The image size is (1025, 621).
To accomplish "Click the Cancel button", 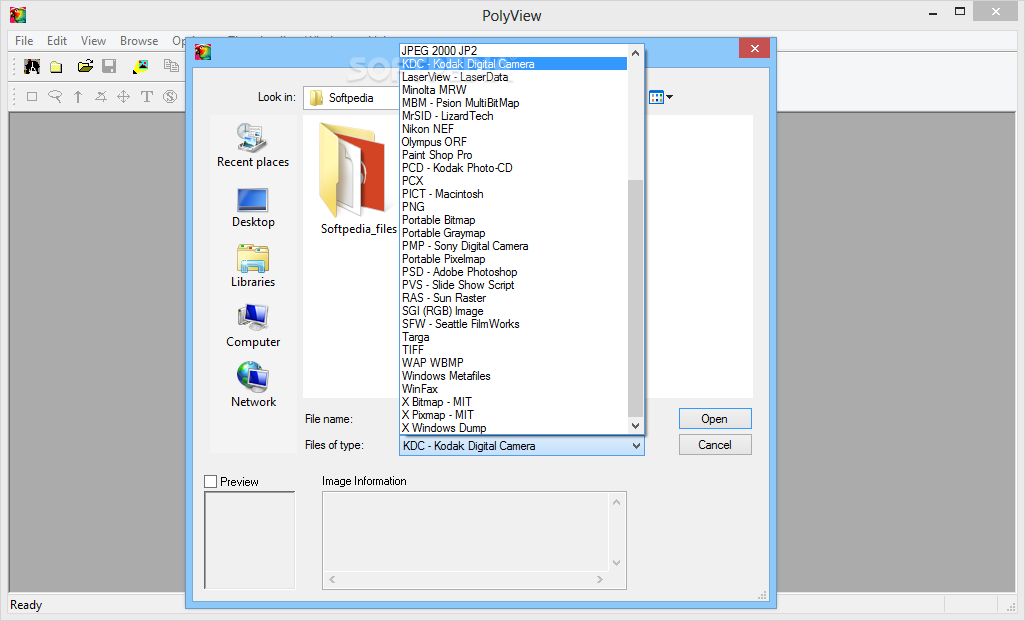I will [715, 445].
